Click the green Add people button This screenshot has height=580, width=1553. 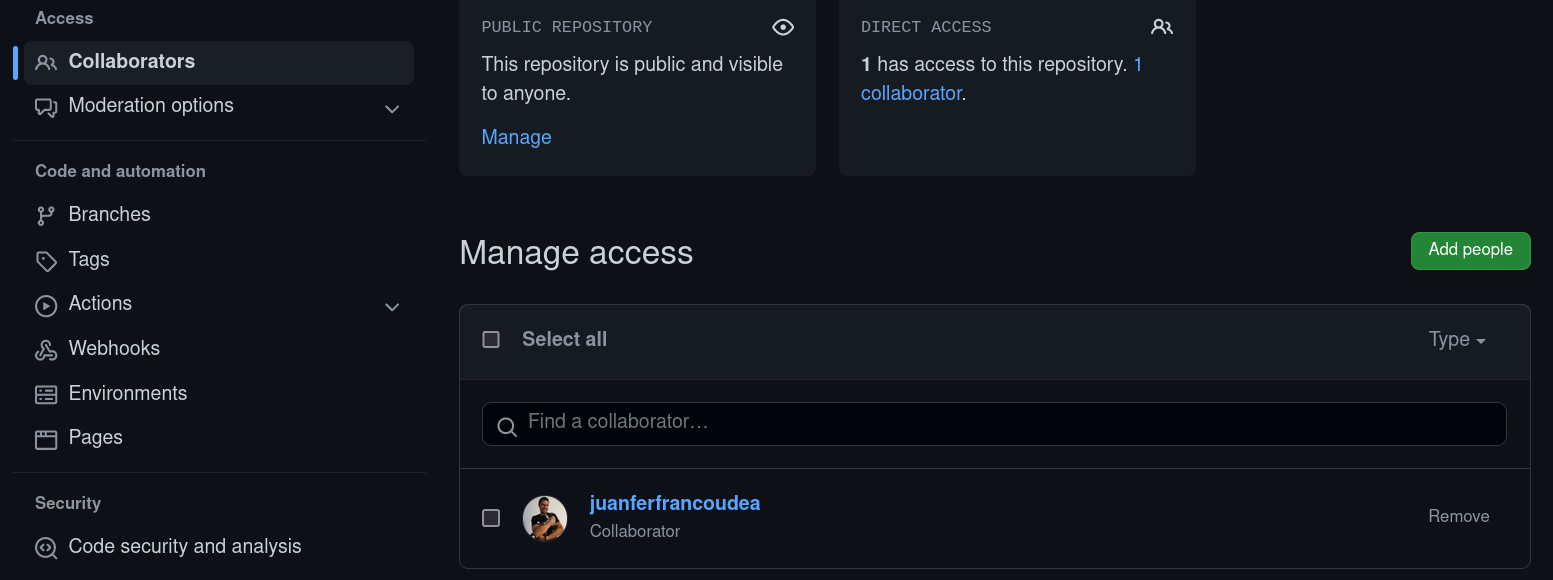(x=1470, y=251)
